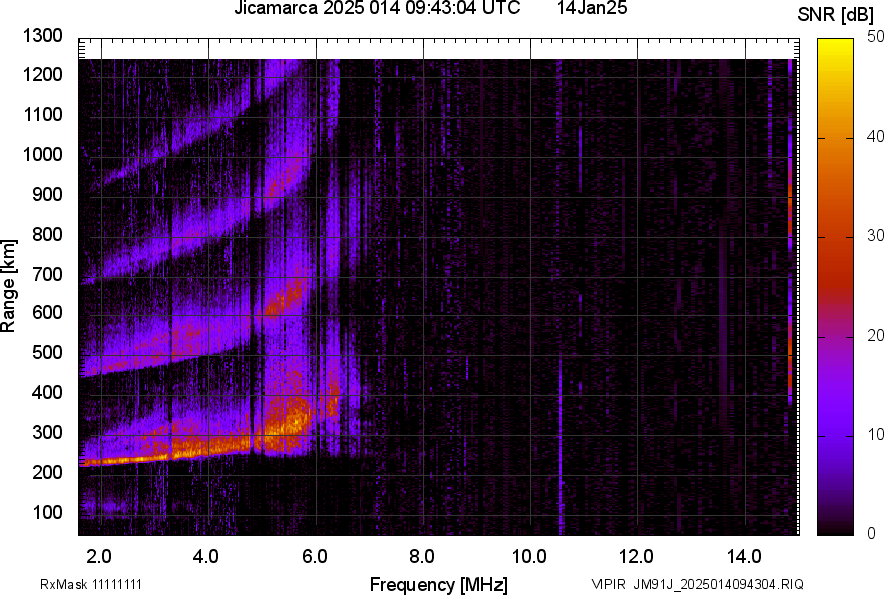
Task: Click the plot title 'Jicamarca 2025 014 09:43:04 UTC'
Action: click(377, 8)
